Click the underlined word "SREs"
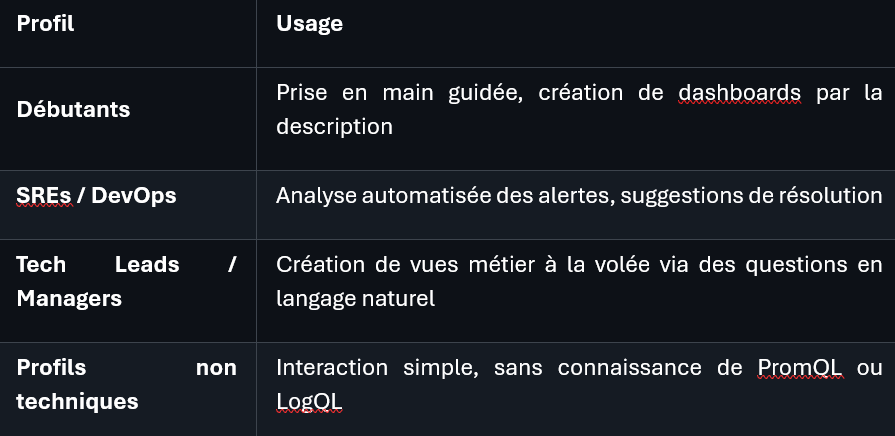 click(x=44, y=196)
